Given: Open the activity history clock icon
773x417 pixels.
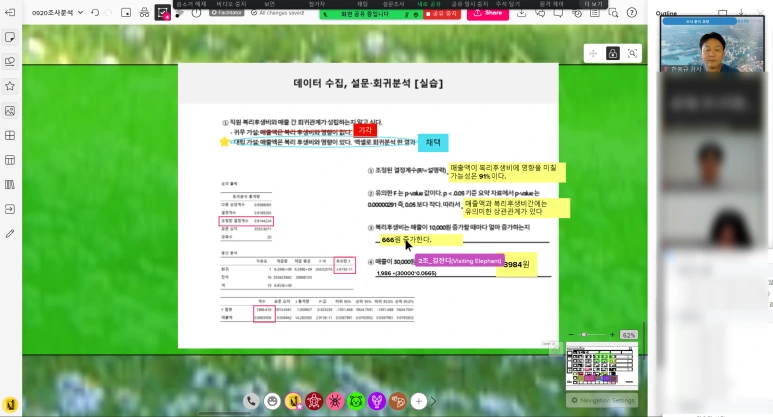Looking at the screenshot, I should coord(577,13).
